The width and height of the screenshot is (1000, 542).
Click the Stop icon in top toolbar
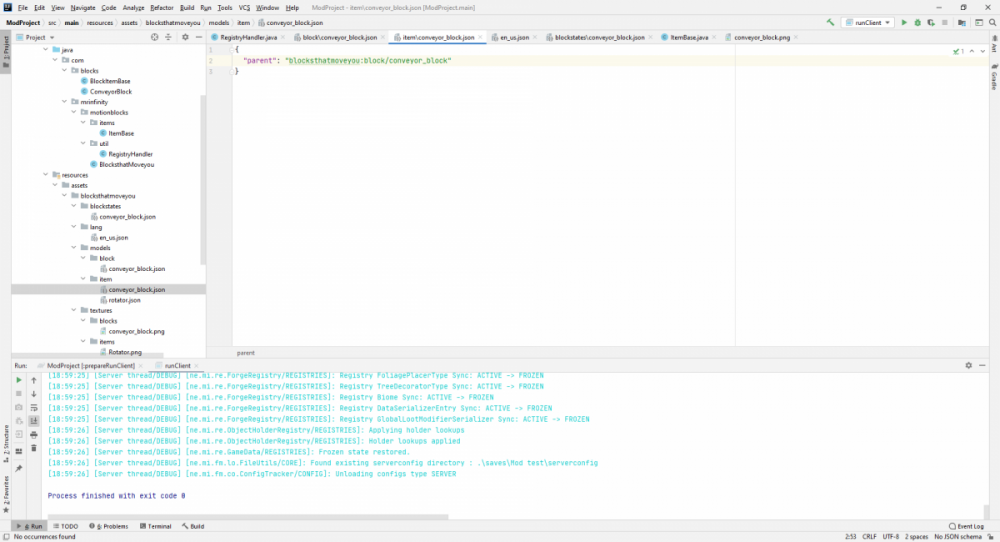(x=945, y=22)
